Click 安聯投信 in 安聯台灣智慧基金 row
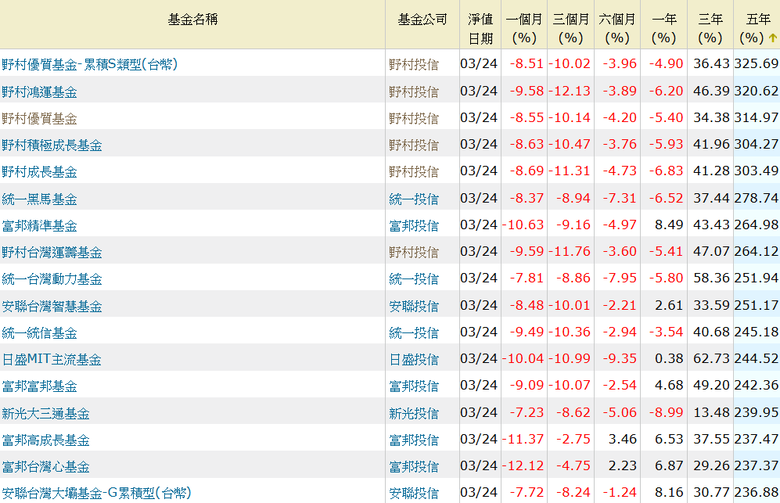780x503 pixels. [x=413, y=306]
